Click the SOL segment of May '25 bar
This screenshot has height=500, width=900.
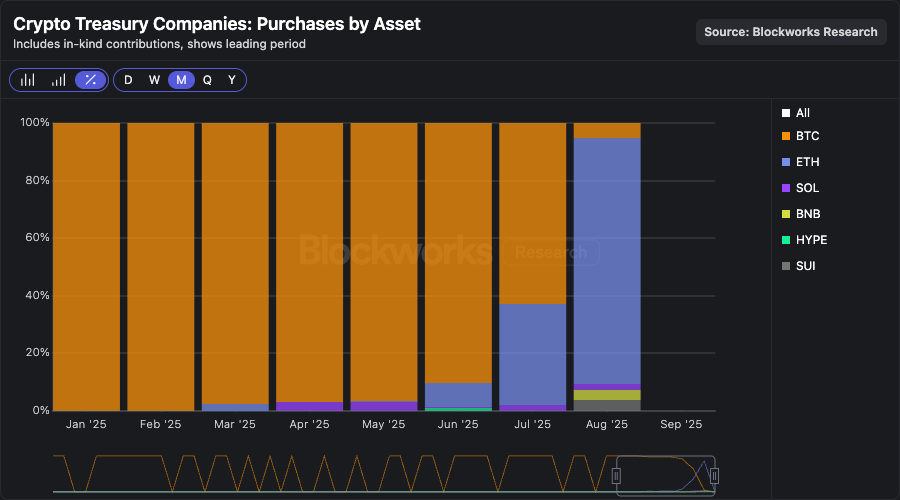384,406
